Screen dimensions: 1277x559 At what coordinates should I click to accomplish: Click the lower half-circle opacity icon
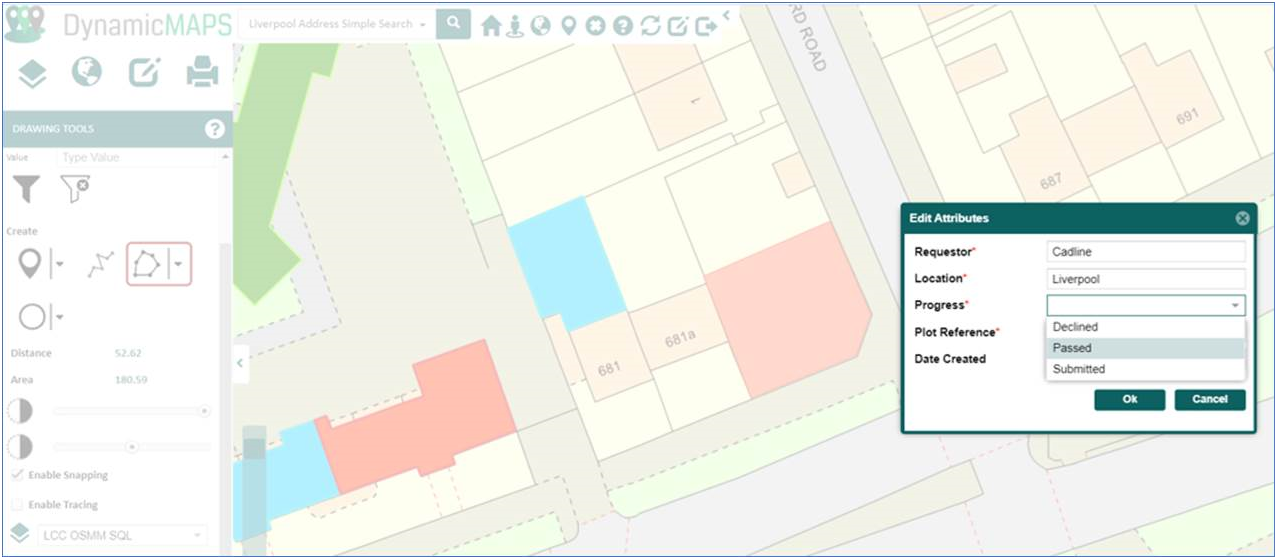pos(20,446)
